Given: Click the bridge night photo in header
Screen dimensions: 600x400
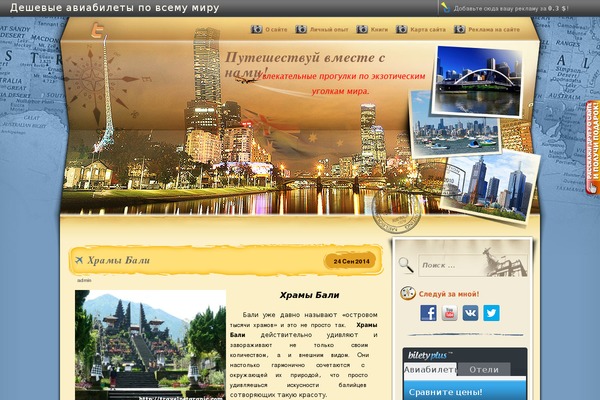Looking at the screenshot, I should 478,80.
